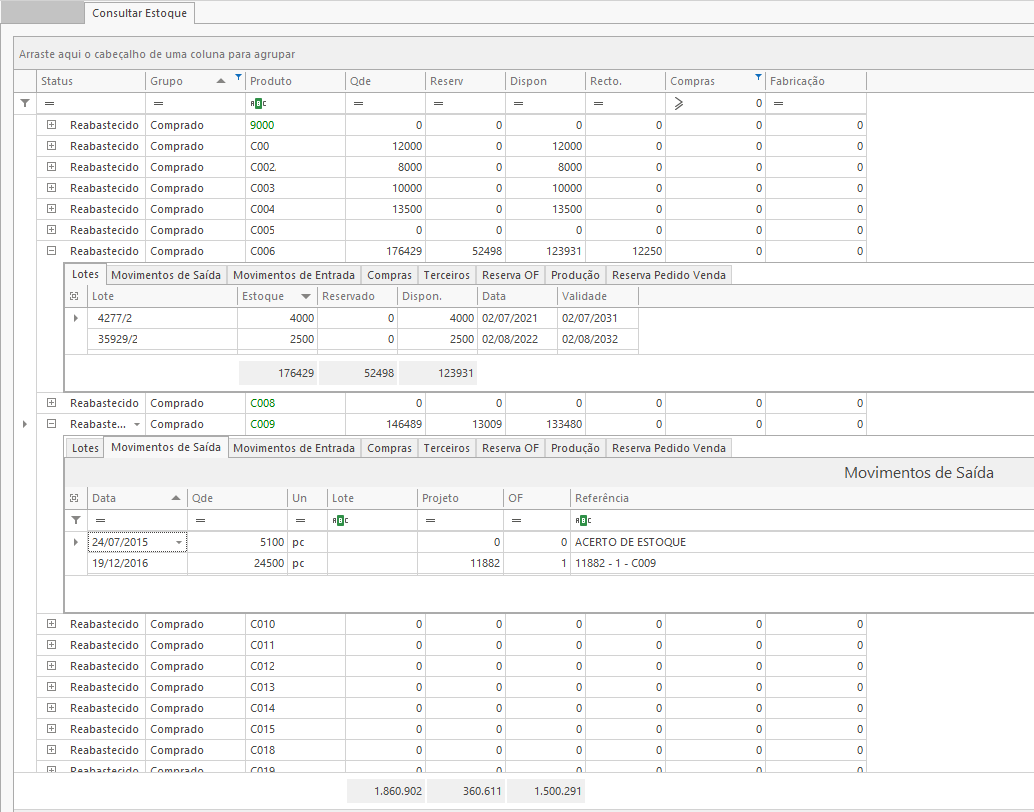This screenshot has width=1034, height=812.
Task: Click the ABC filter operator under Produto
Action: click(x=258, y=103)
